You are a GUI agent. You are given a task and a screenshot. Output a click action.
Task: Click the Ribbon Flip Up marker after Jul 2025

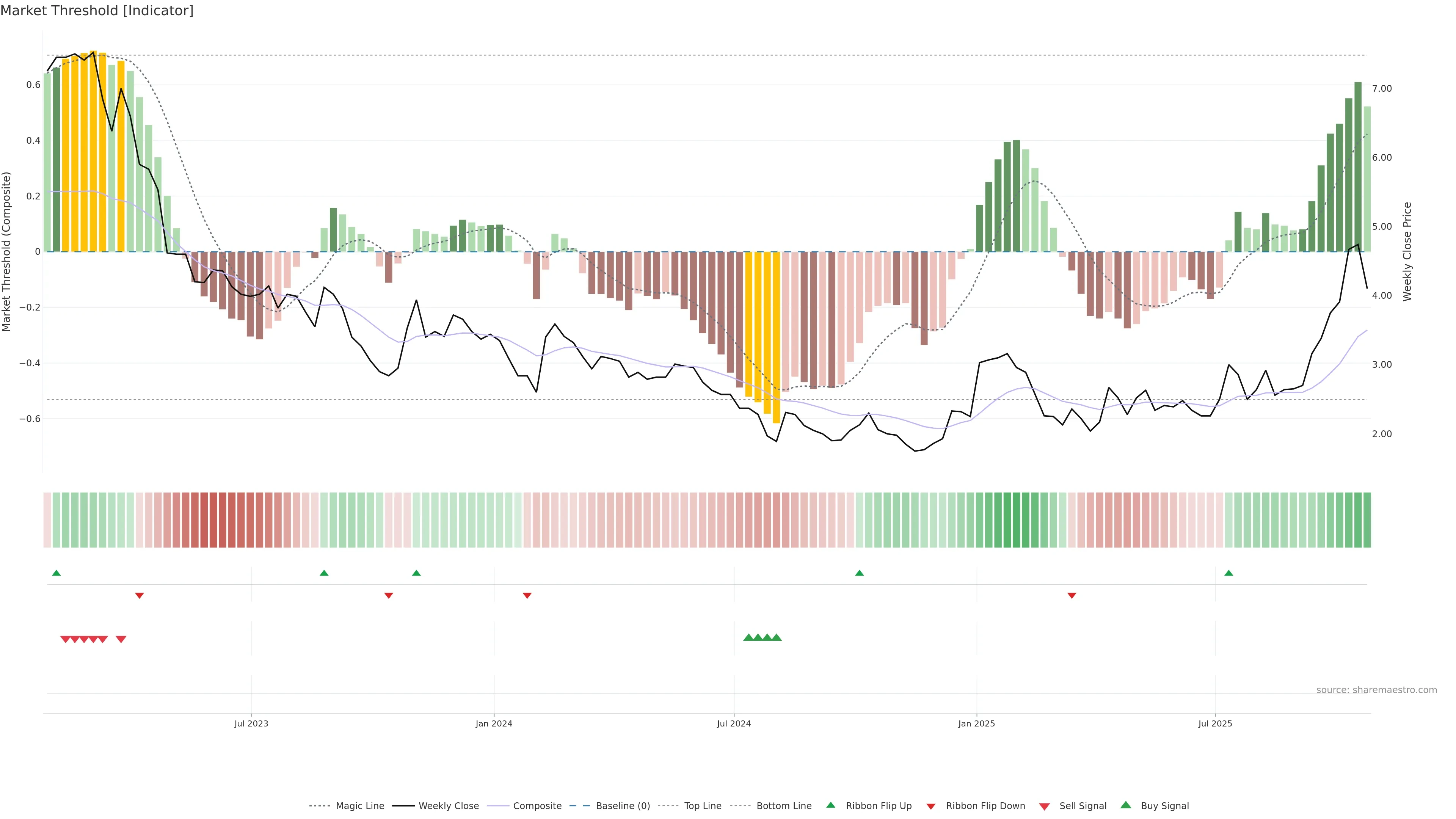(1228, 573)
